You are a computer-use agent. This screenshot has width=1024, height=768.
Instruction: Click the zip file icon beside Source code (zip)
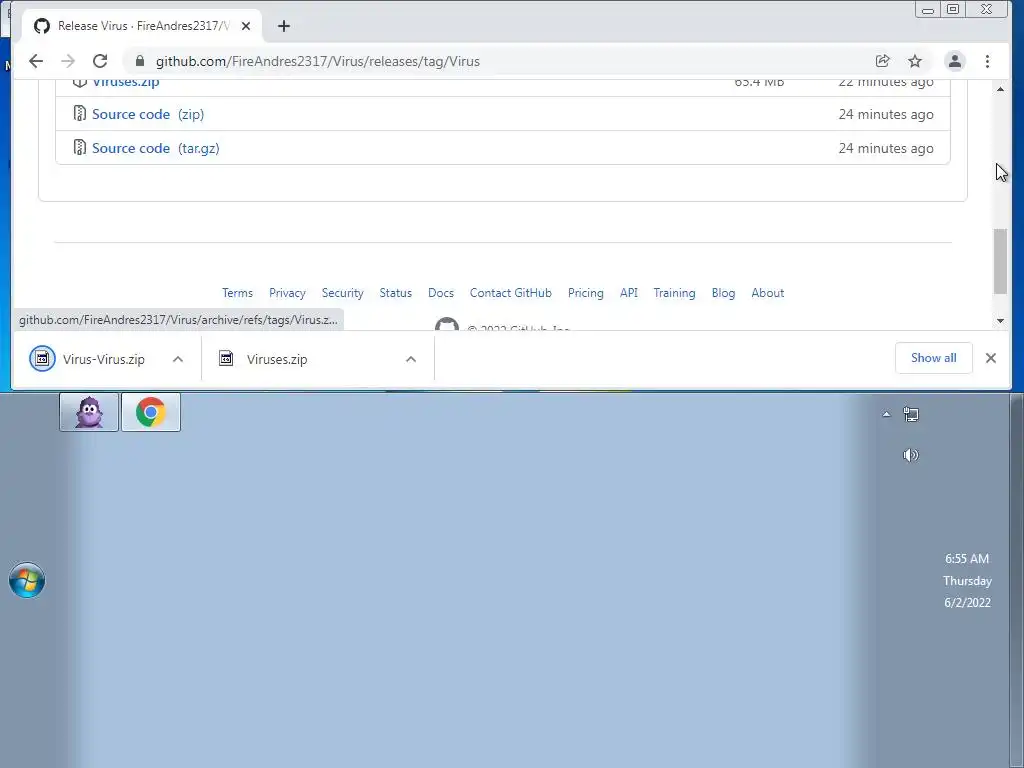80,114
